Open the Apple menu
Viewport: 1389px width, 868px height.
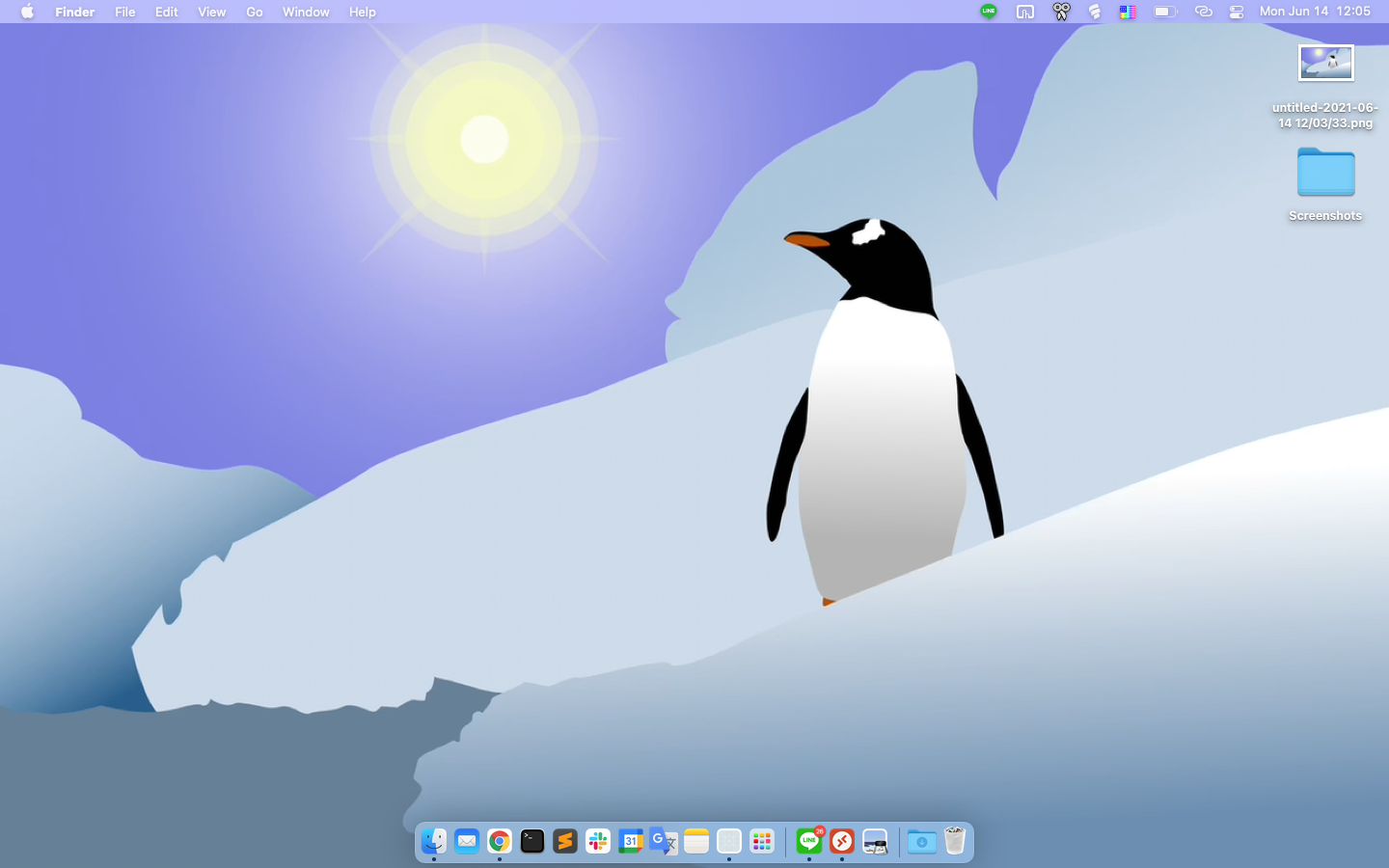(x=27, y=12)
